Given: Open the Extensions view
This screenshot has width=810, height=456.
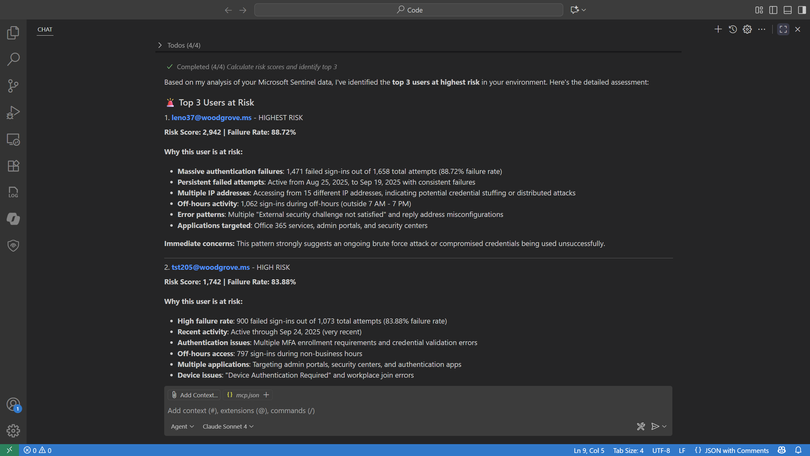Looking at the screenshot, I should tap(13, 166).
